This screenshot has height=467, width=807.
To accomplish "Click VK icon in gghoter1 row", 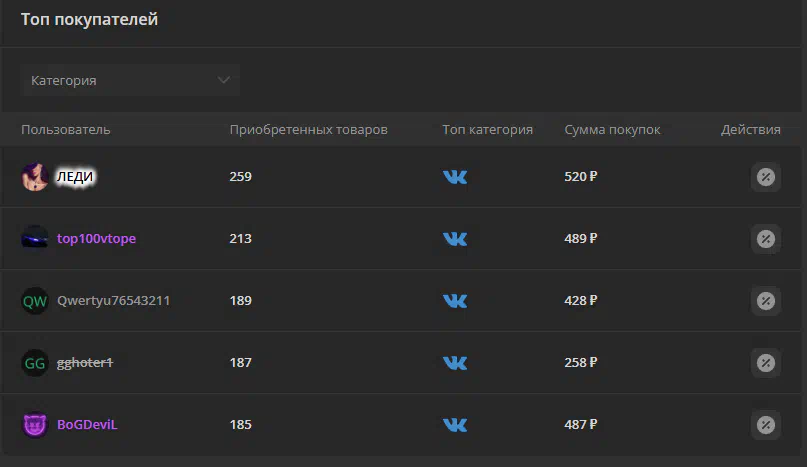I will pos(455,363).
